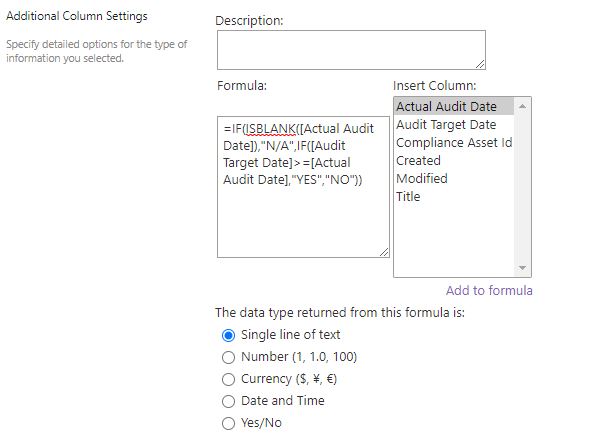Select Single line of text radio button
Viewport: 605px width, 447px height.
coord(228,336)
